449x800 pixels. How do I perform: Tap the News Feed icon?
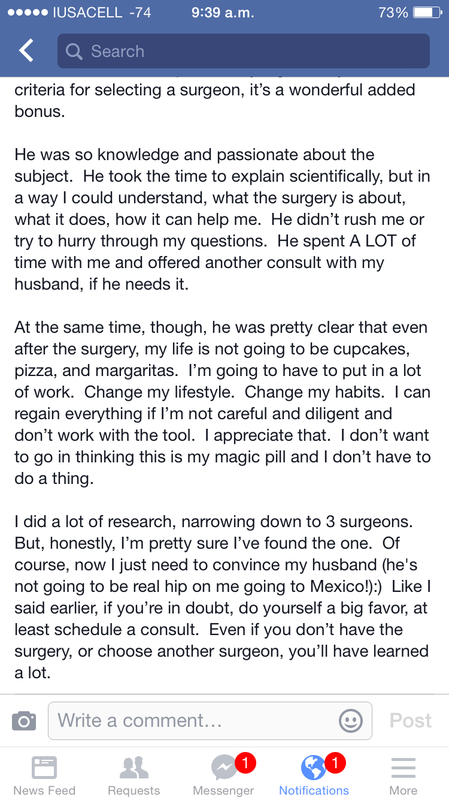(x=44, y=767)
